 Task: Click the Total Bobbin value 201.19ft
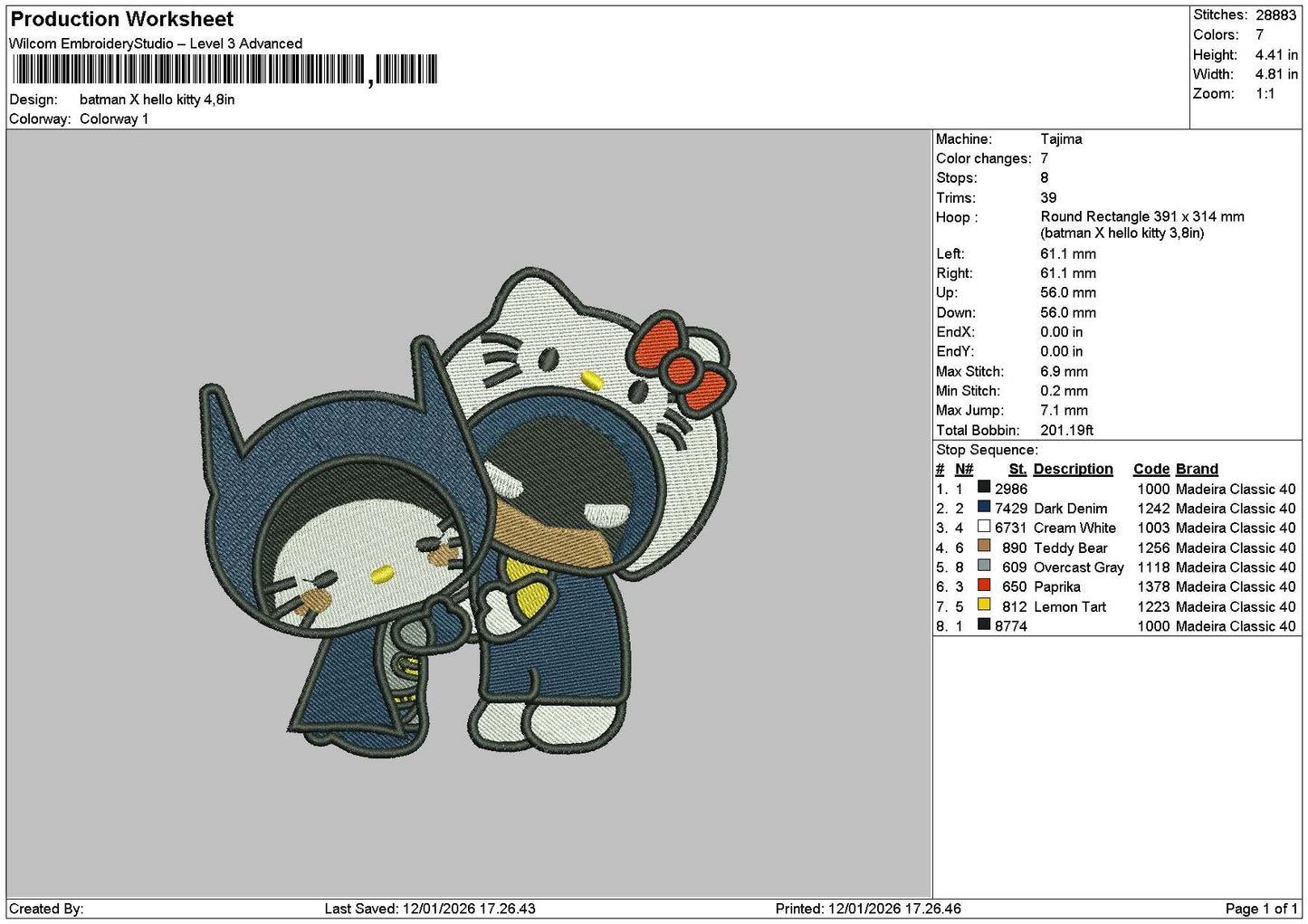point(1067,431)
